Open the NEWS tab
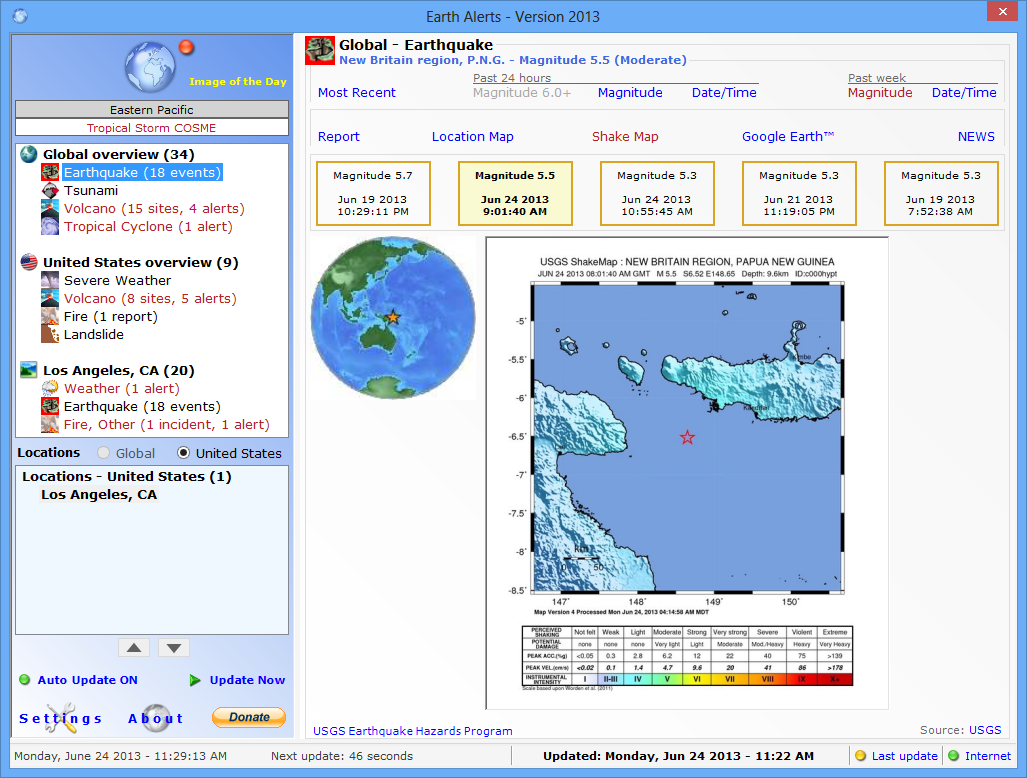 click(x=976, y=136)
